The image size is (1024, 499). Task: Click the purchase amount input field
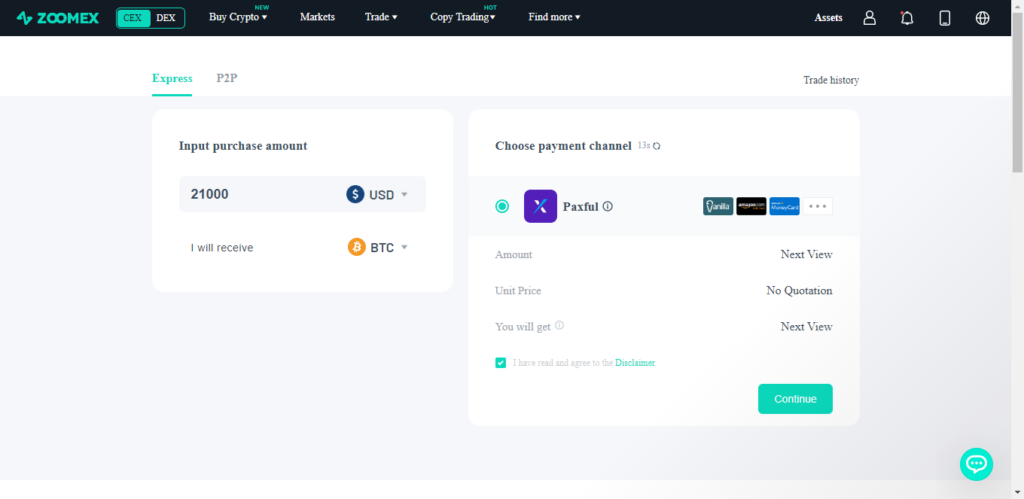(260, 195)
